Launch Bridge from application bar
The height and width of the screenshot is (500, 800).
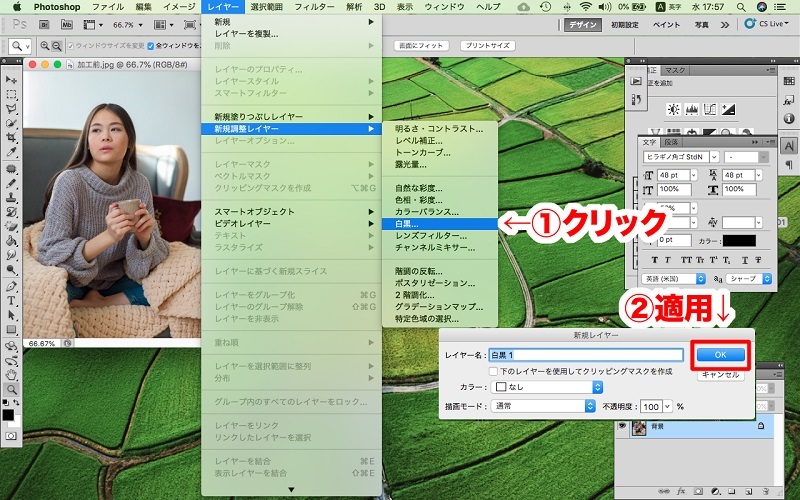point(44,24)
